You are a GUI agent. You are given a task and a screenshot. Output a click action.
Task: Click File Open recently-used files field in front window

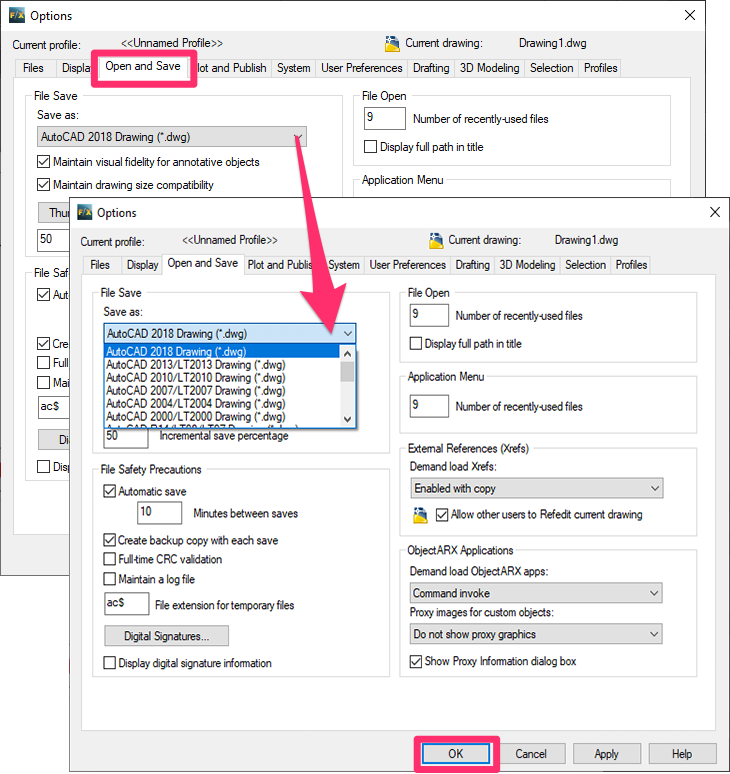coord(429,315)
